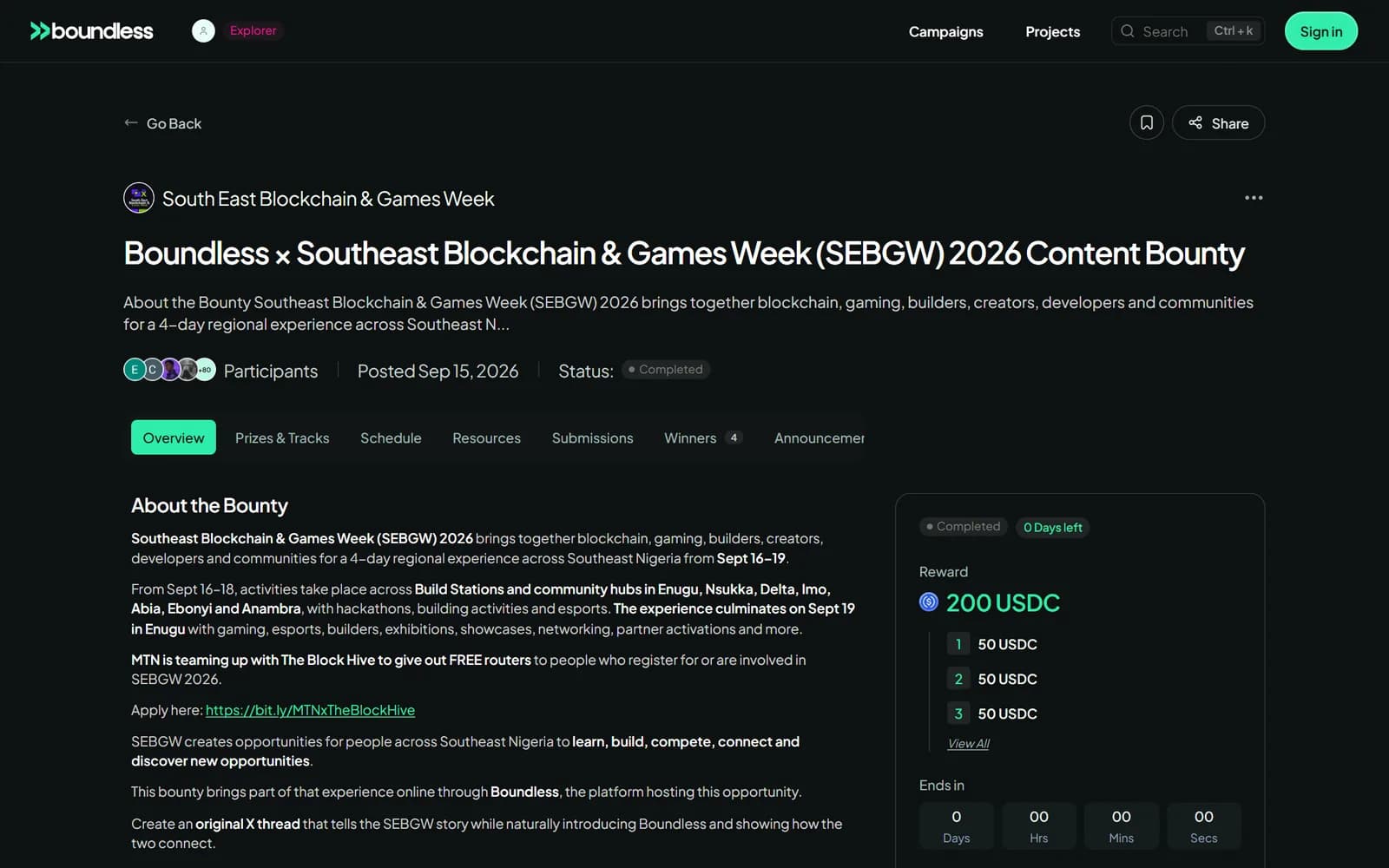
Task: Open the Schedule tab
Action: click(391, 438)
